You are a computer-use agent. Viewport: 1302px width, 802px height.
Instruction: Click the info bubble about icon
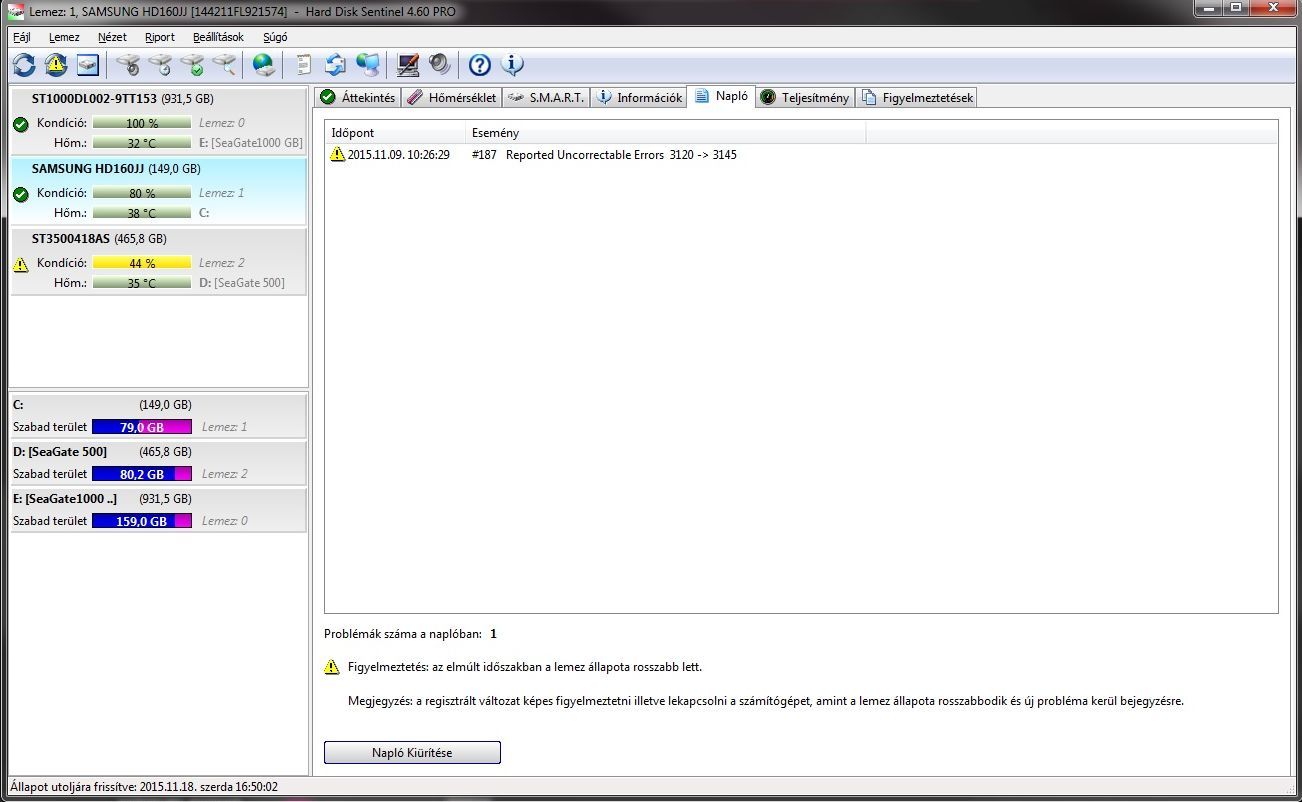point(512,65)
